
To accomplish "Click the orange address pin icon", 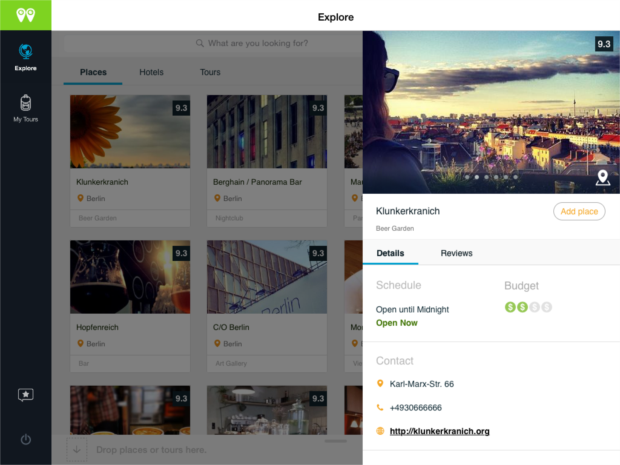I will [380, 384].
